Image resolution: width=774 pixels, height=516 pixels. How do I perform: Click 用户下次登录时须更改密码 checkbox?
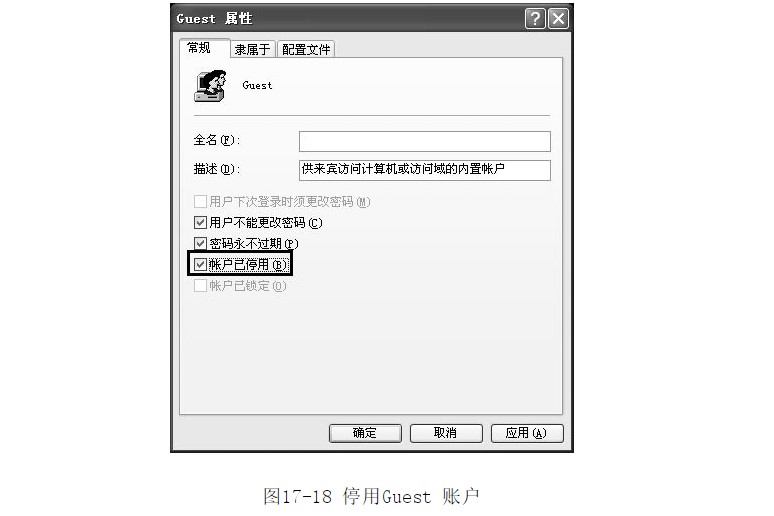coord(200,201)
